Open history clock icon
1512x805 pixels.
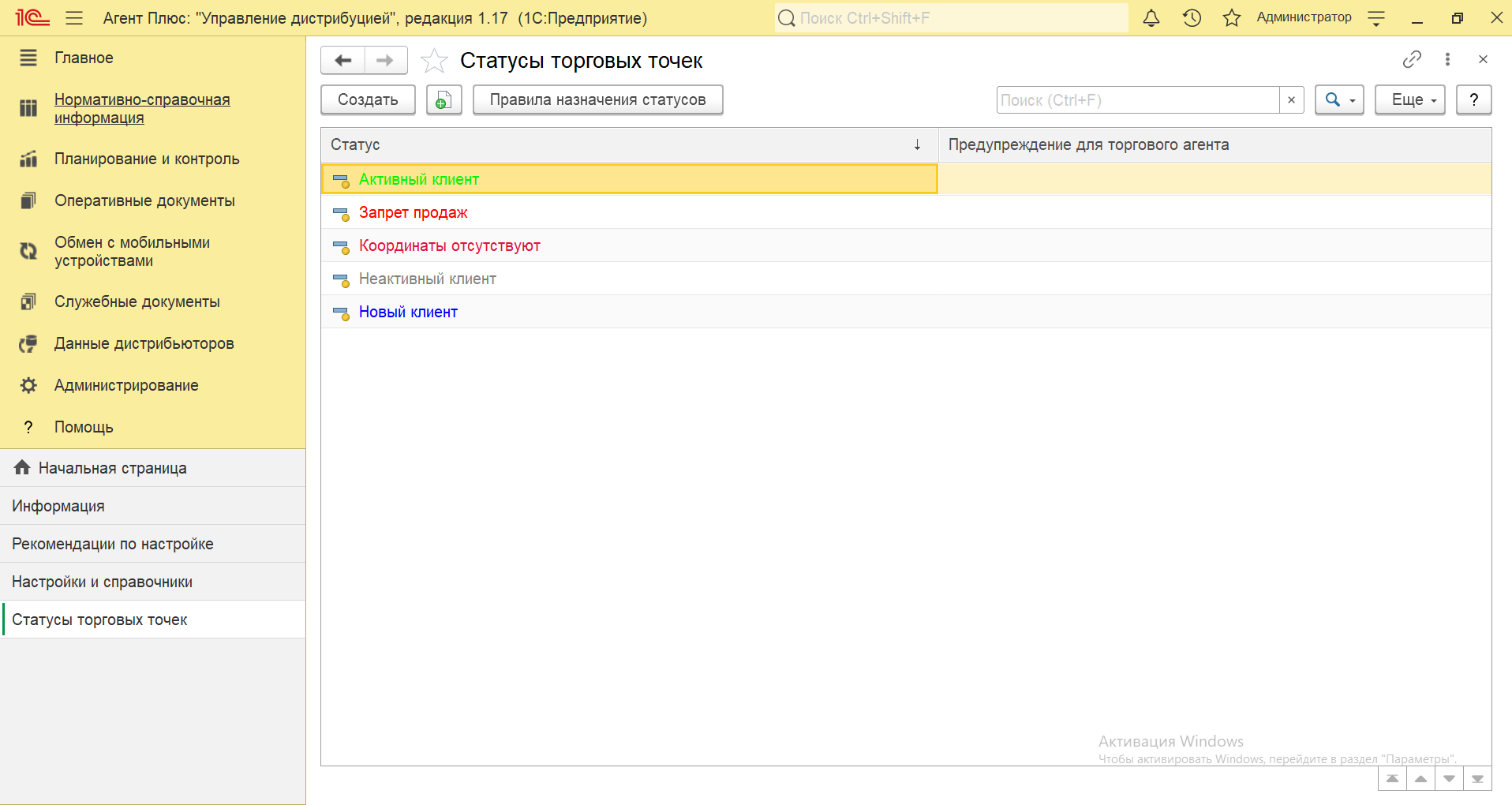point(1192,17)
